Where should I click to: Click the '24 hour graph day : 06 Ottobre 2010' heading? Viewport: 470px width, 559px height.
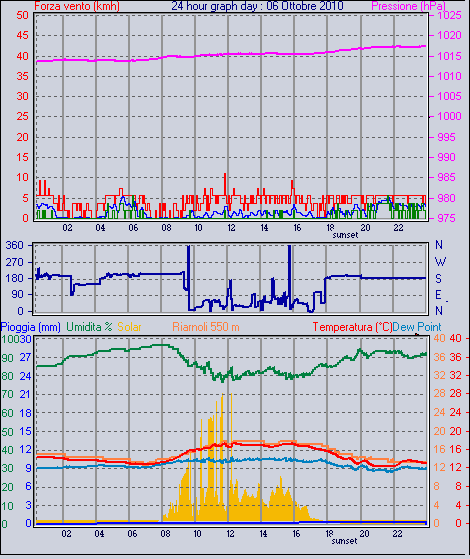(x=257, y=6)
